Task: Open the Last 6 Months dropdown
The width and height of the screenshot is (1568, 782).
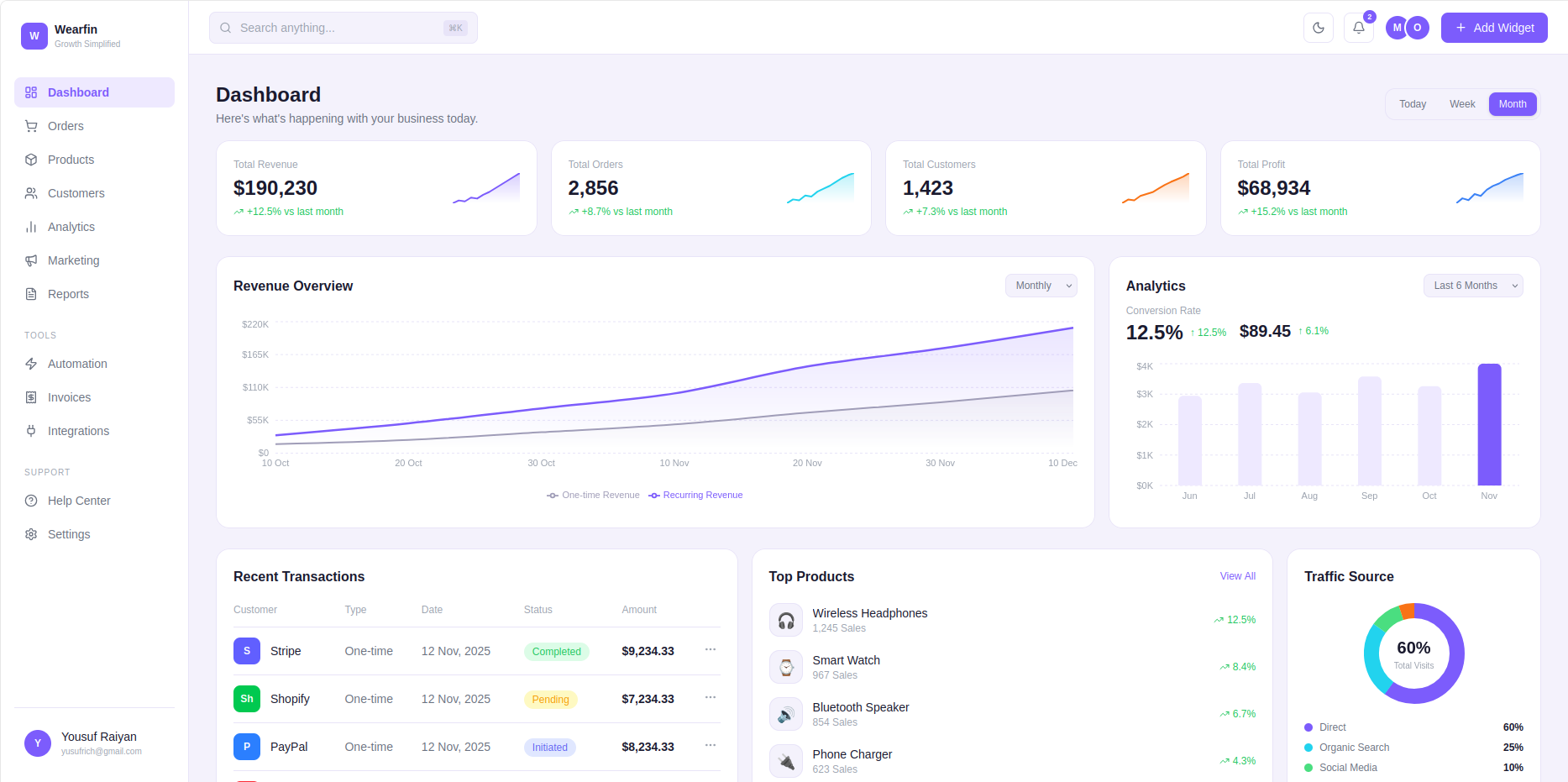Action: pos(1473,286)
